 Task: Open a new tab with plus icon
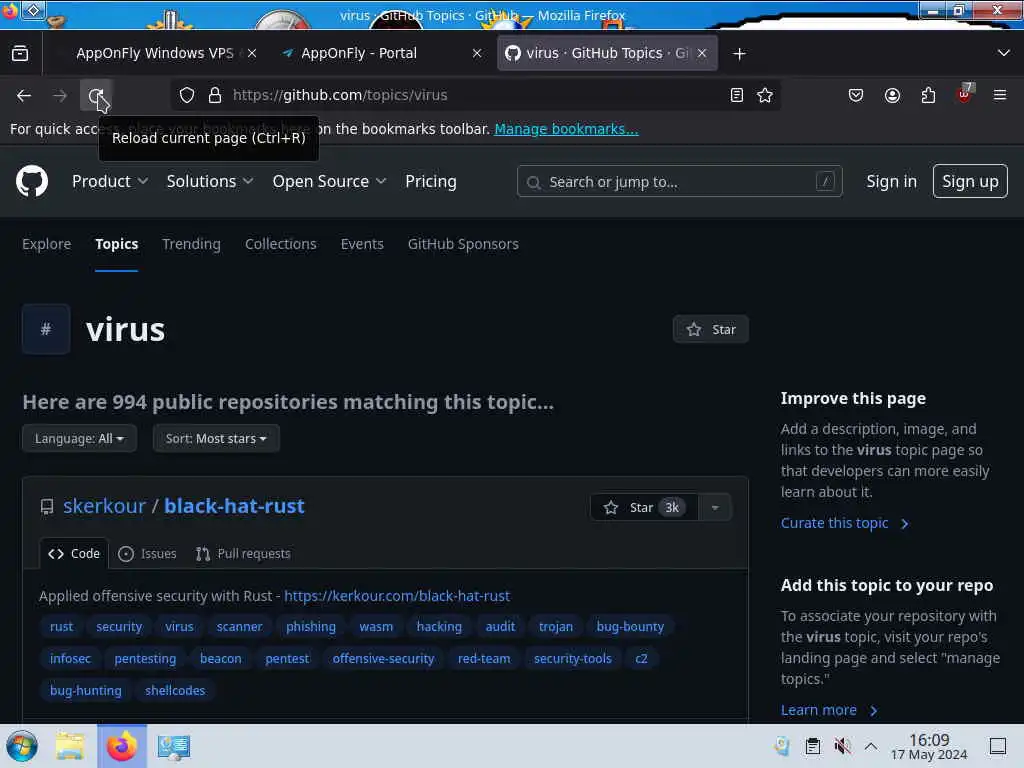point(739,54)
